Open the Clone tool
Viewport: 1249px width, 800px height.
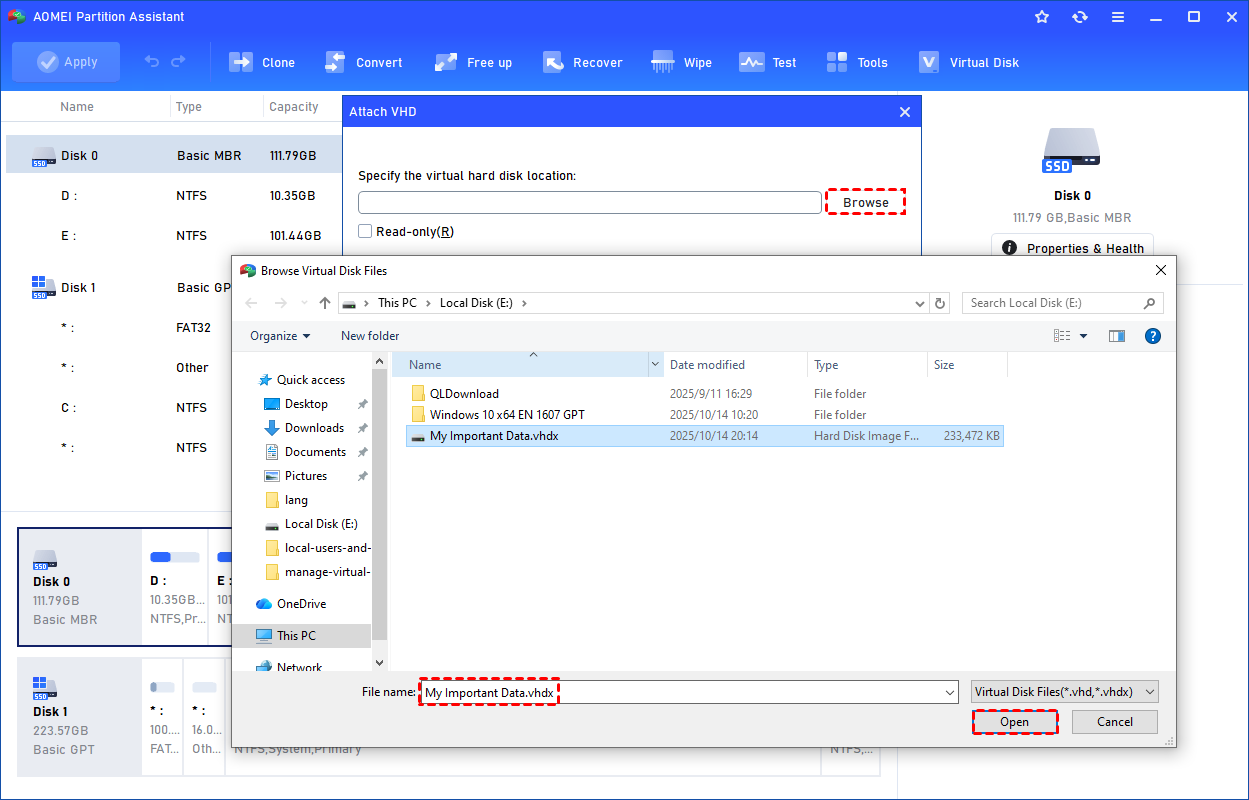click(262, 62)
